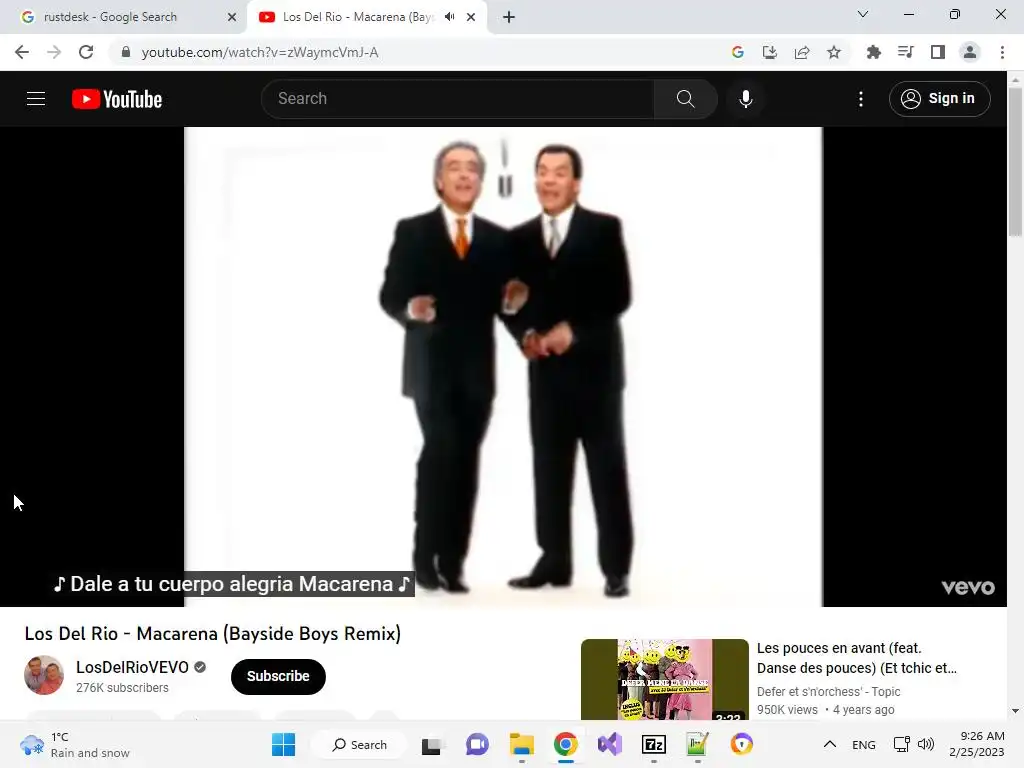1024x768 pixels.
Task: Install the app via address bar install icon
Action: (x=770, y=52)
